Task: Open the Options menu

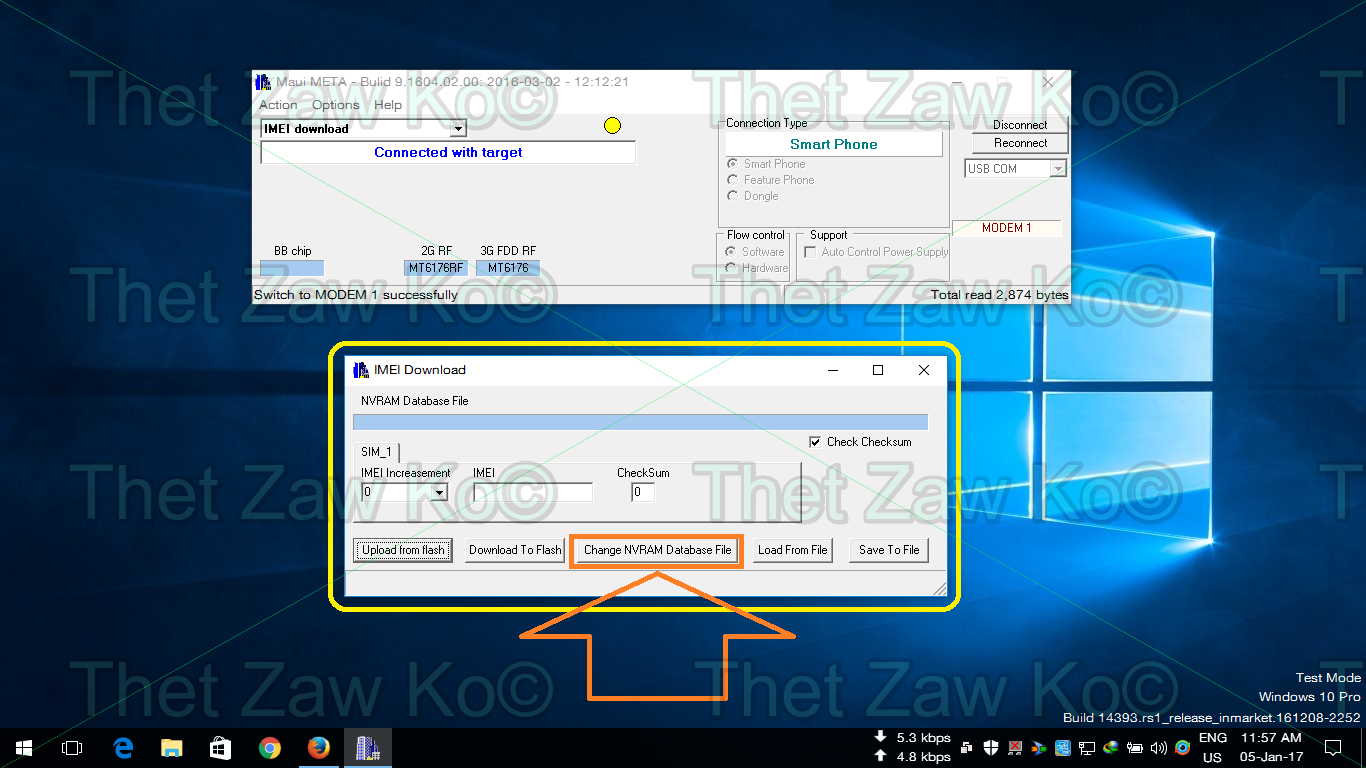Action: 335,105
